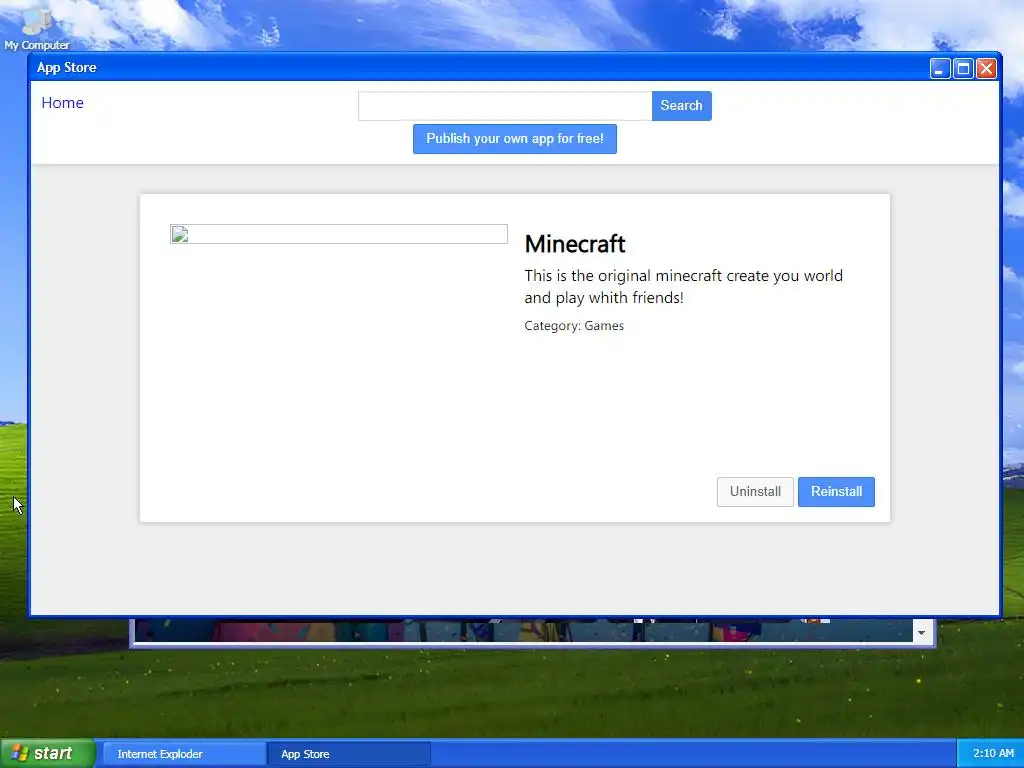Maximize the App Store window
Screen dimensions: 1024x768
pos(963,69)
